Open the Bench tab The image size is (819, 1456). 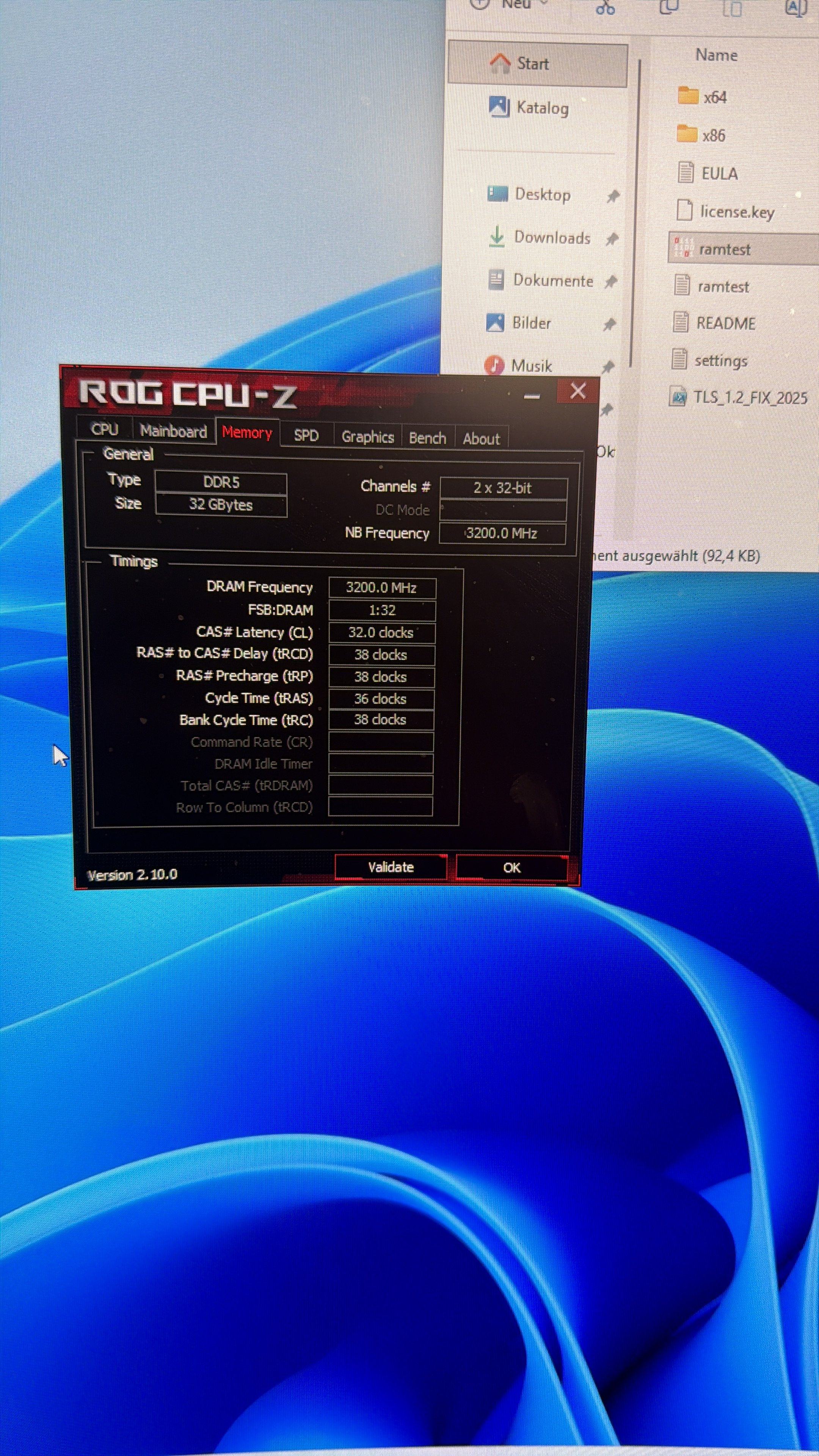click(x=427, y=438)
